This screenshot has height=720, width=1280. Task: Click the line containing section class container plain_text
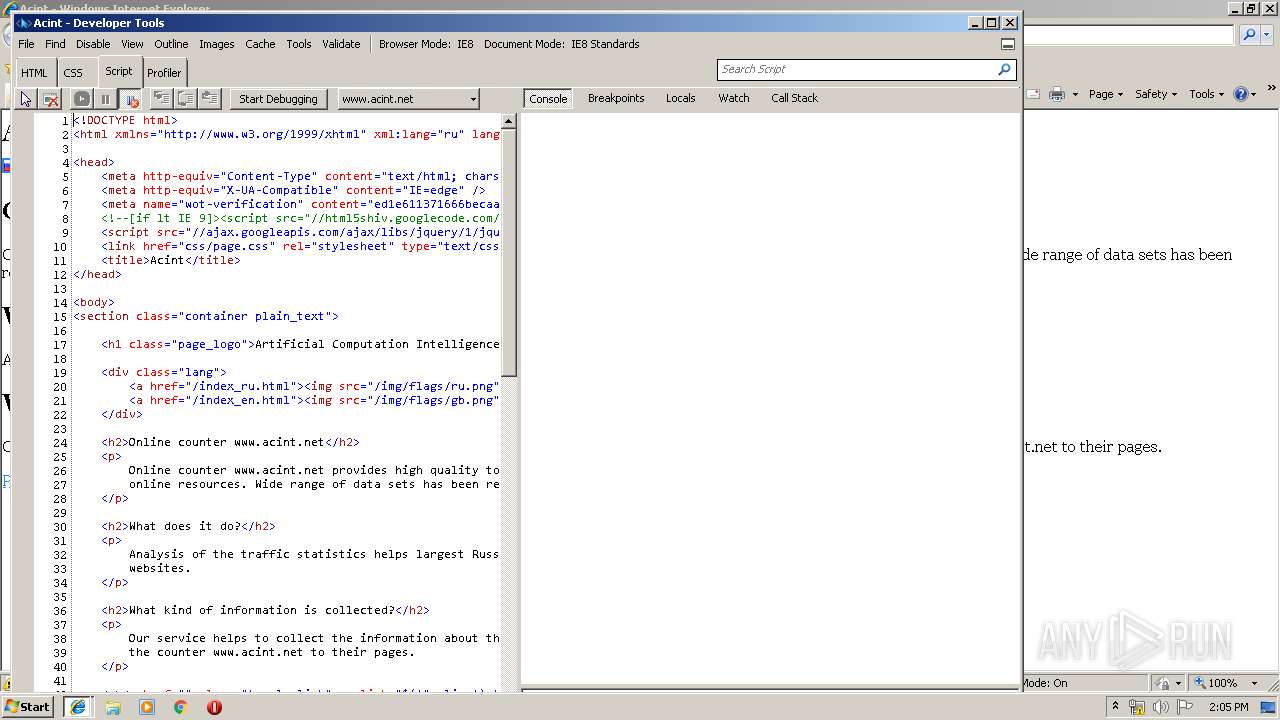(x=205, y=316)
